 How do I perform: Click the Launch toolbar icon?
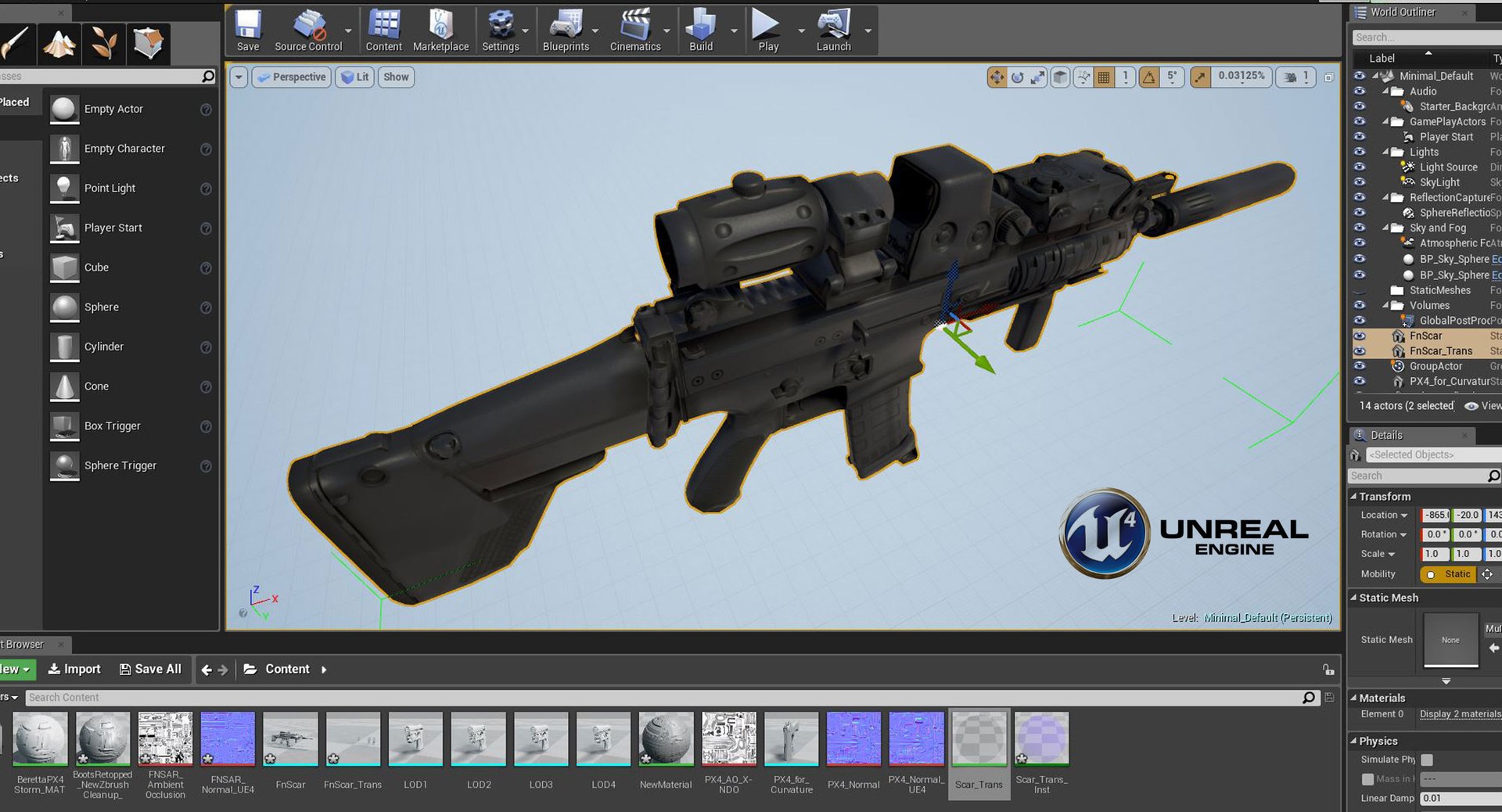pyautogui.click(x=833, y=31)
